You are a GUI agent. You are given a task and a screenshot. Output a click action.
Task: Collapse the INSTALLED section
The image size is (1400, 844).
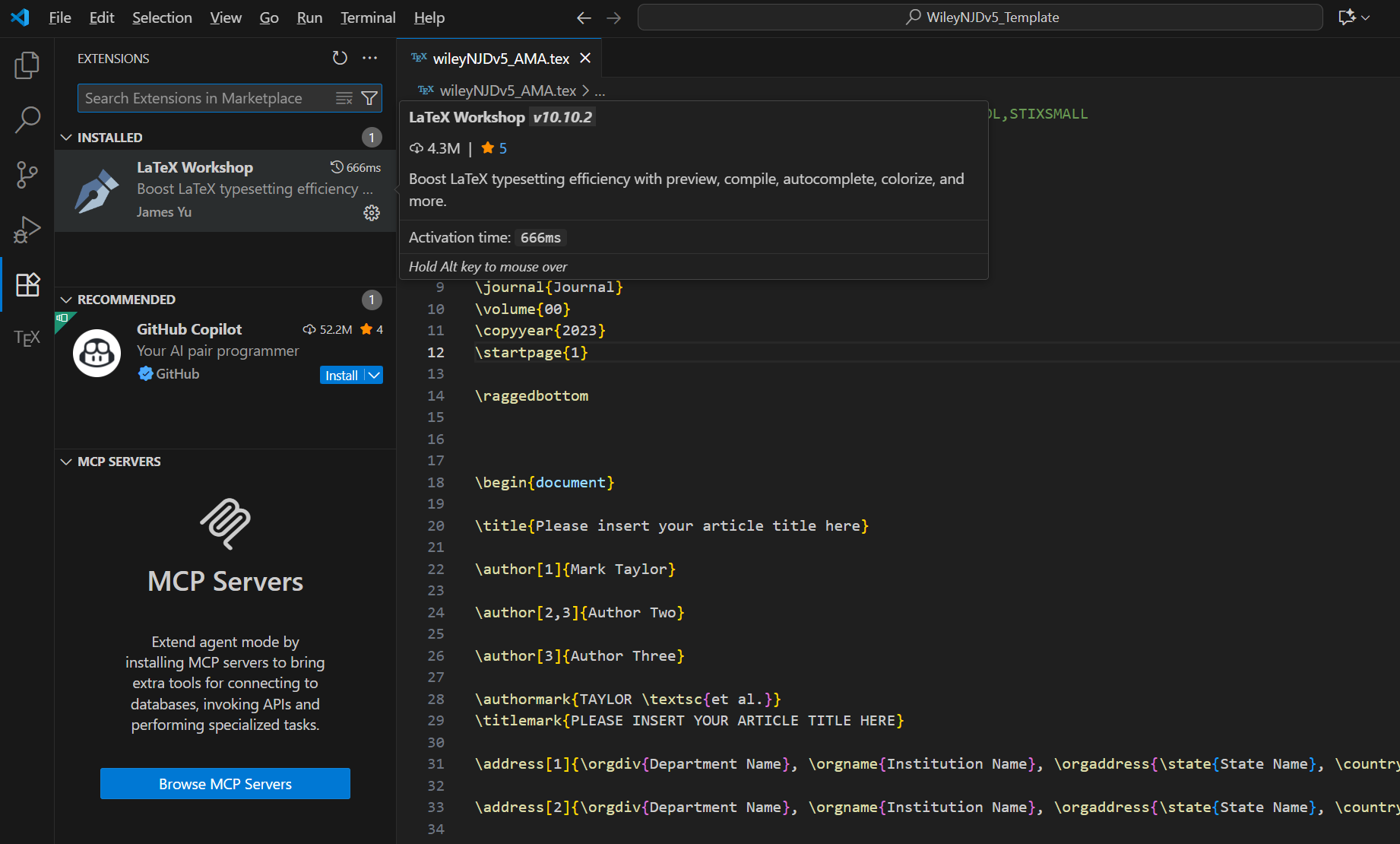66,138
